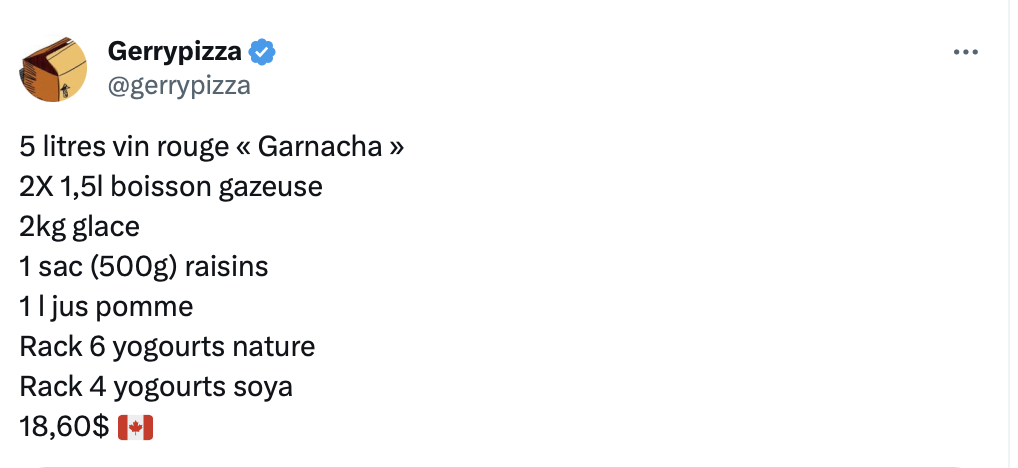
Task: Click the "Rack 6" text
Action: pyautogui.click(x=62, y=347)
